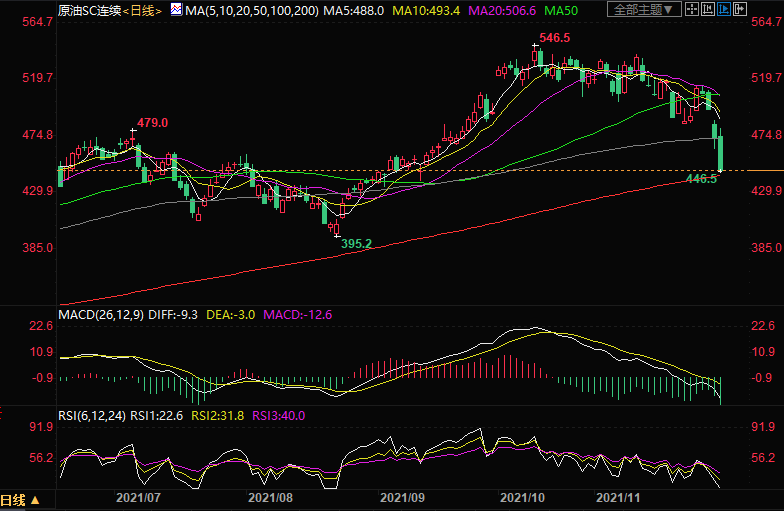The height and width of the screenshot is (511, 784).
Task: Select the MACD(26,12,9) indicator title
Action: click(x=102, y=314)
